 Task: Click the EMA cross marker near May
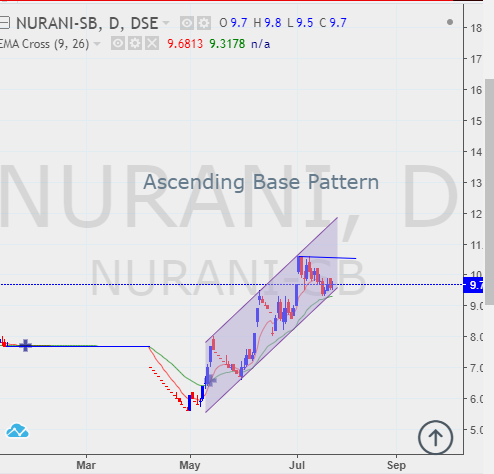[210, 380]
